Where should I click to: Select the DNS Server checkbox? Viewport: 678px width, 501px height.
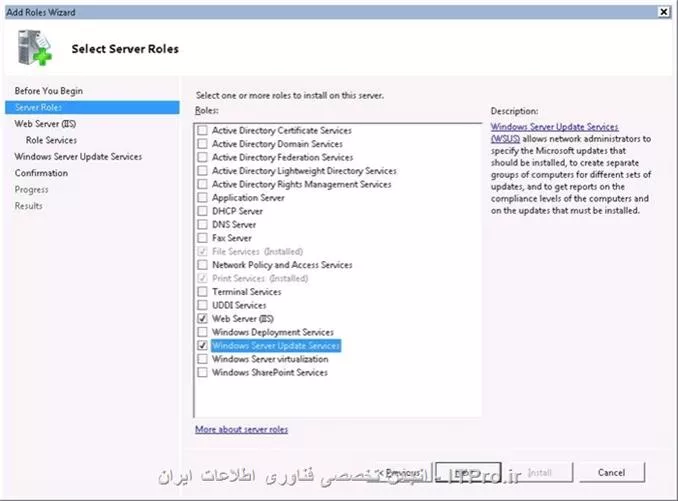202,224
